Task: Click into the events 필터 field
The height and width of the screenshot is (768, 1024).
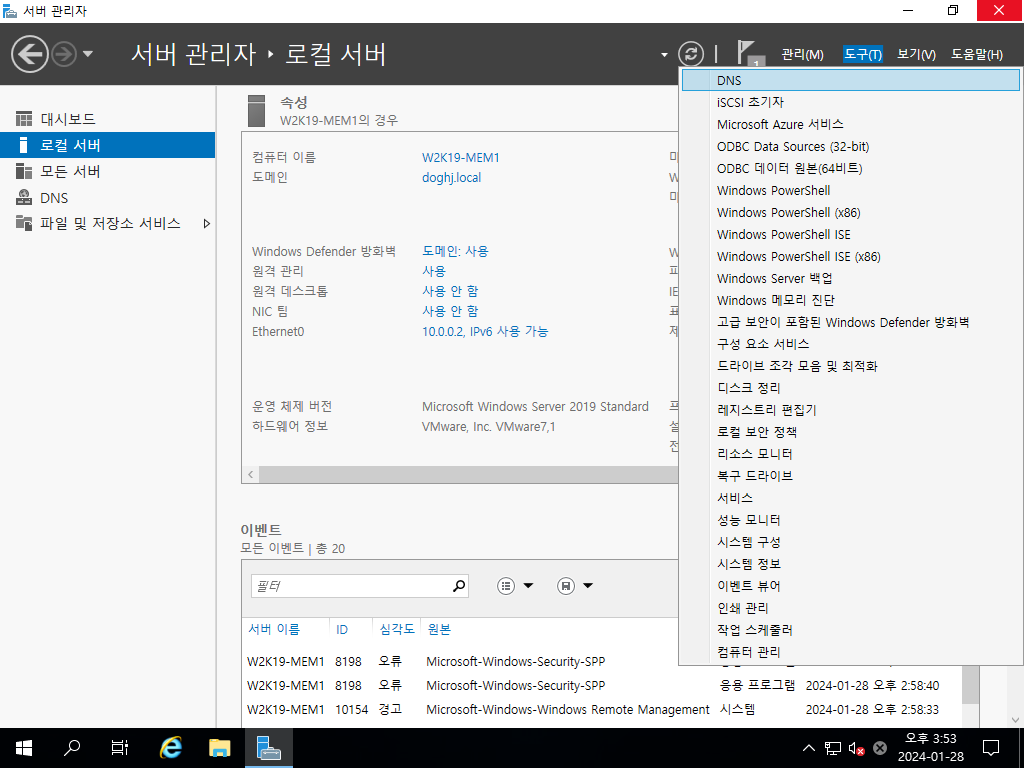Action: coord(351,586)
